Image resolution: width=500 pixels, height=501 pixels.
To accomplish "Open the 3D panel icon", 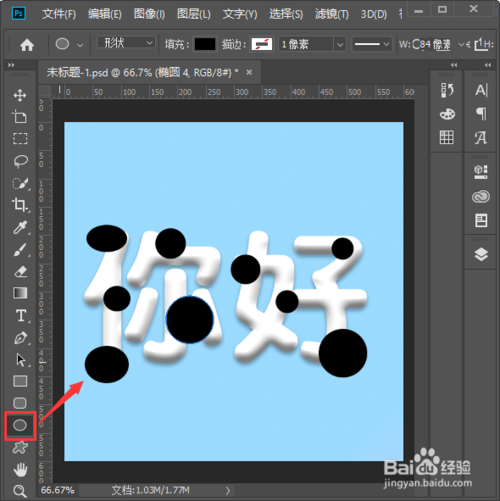I will click(x=481, y=172).
